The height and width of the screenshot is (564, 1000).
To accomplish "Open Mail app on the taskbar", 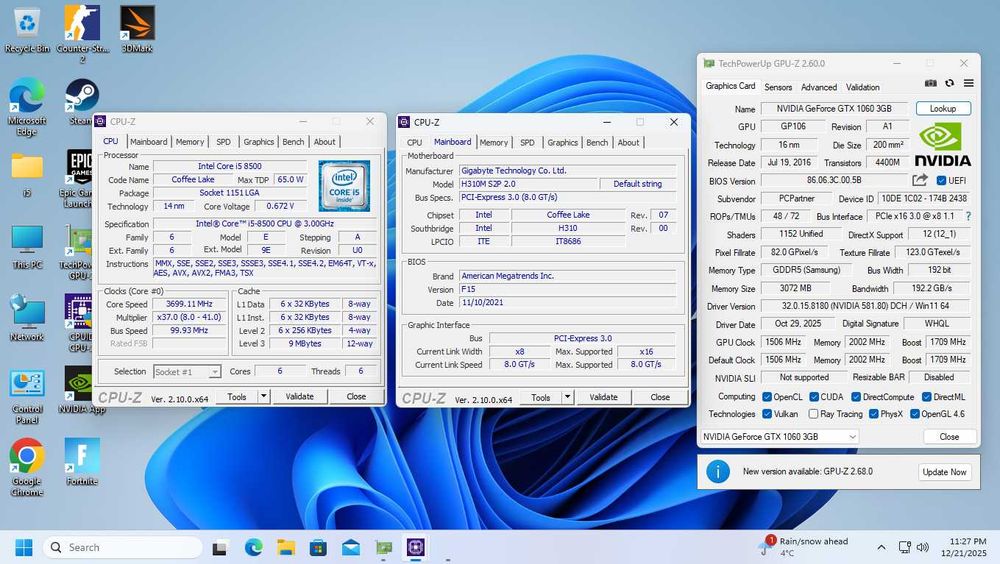I will tap(351, 547).
